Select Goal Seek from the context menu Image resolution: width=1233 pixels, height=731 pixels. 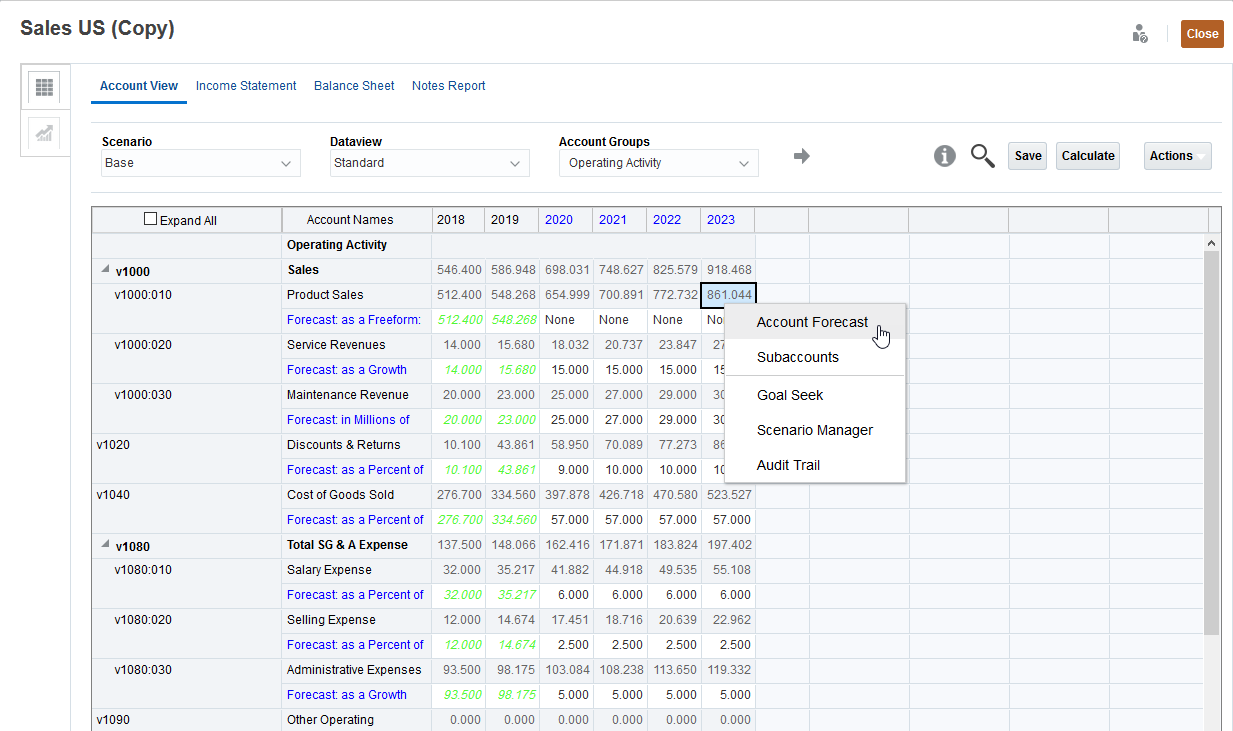pyautogui.click(x=790, y=394)
